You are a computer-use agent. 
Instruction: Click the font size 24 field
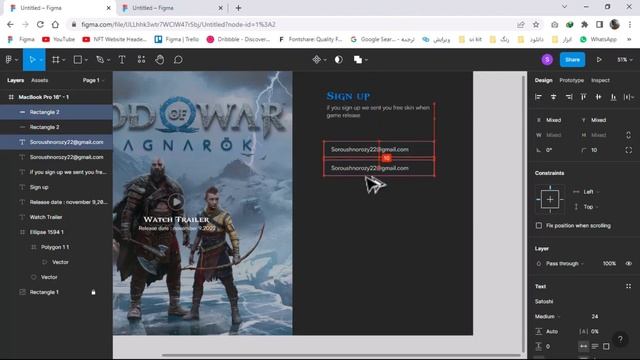click(595, 316)
